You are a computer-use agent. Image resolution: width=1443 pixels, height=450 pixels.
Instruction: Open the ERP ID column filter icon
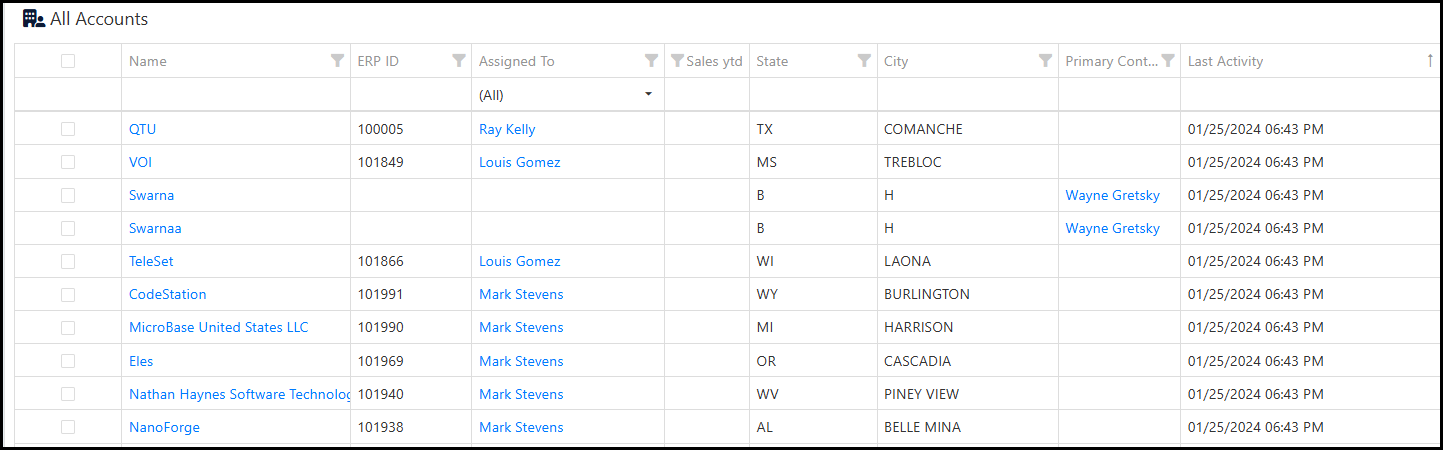(x=458, y=61)
